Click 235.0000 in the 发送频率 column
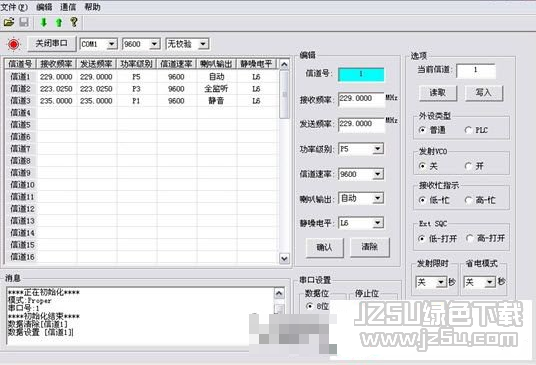536x365 pixels. [96, 101]
